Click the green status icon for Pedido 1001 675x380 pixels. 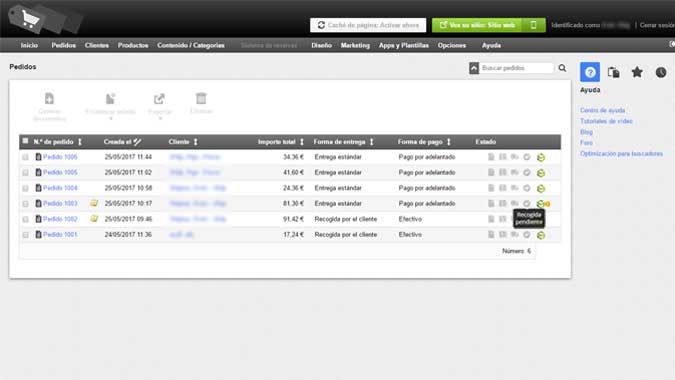click(x=541, y=235)
